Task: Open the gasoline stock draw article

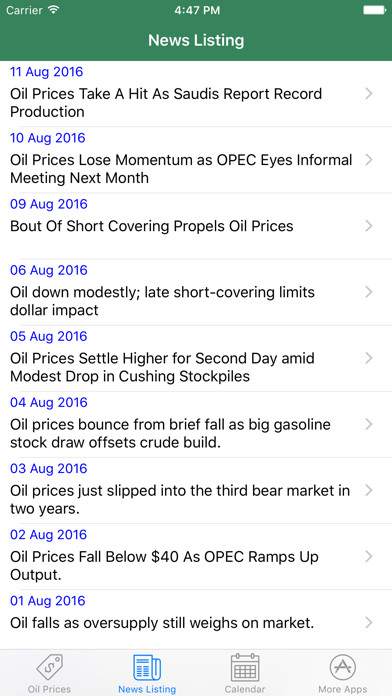Action: point(196,424)
